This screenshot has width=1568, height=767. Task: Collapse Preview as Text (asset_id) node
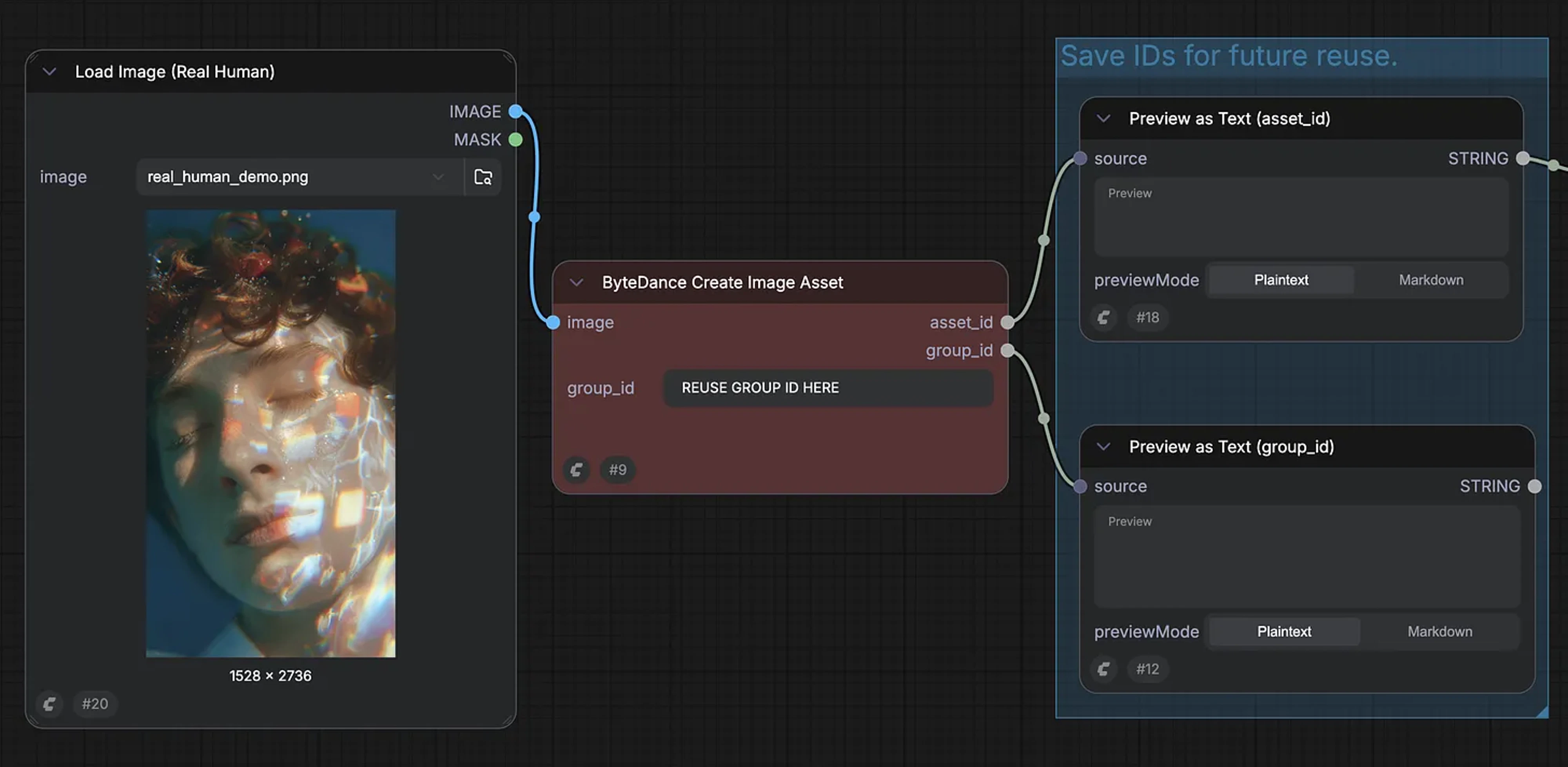pos(1103,119)
